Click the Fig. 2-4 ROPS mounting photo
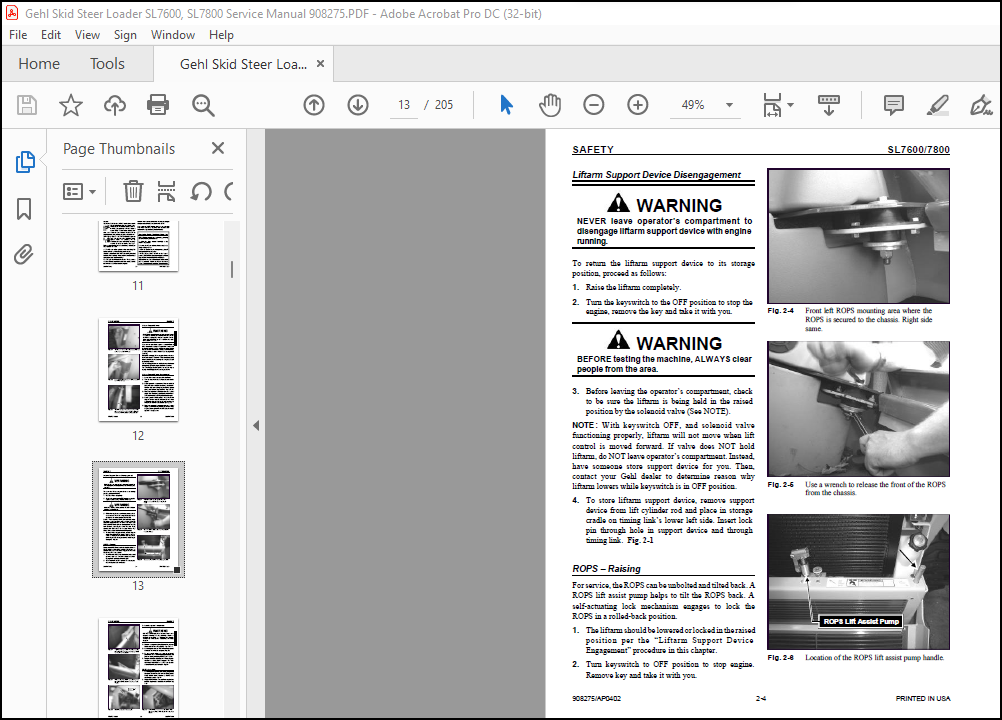1002x720 pixels. click(x=858, y=236)
